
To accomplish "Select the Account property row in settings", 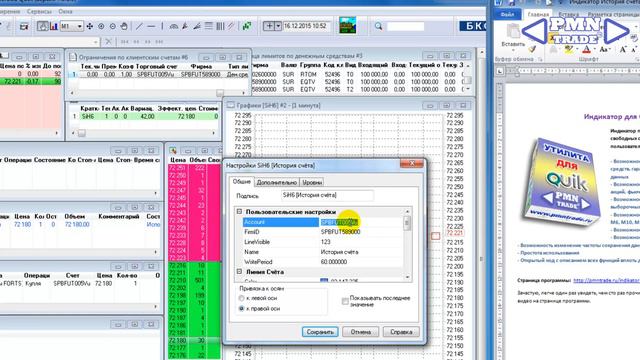I will [x=322, y=222].
